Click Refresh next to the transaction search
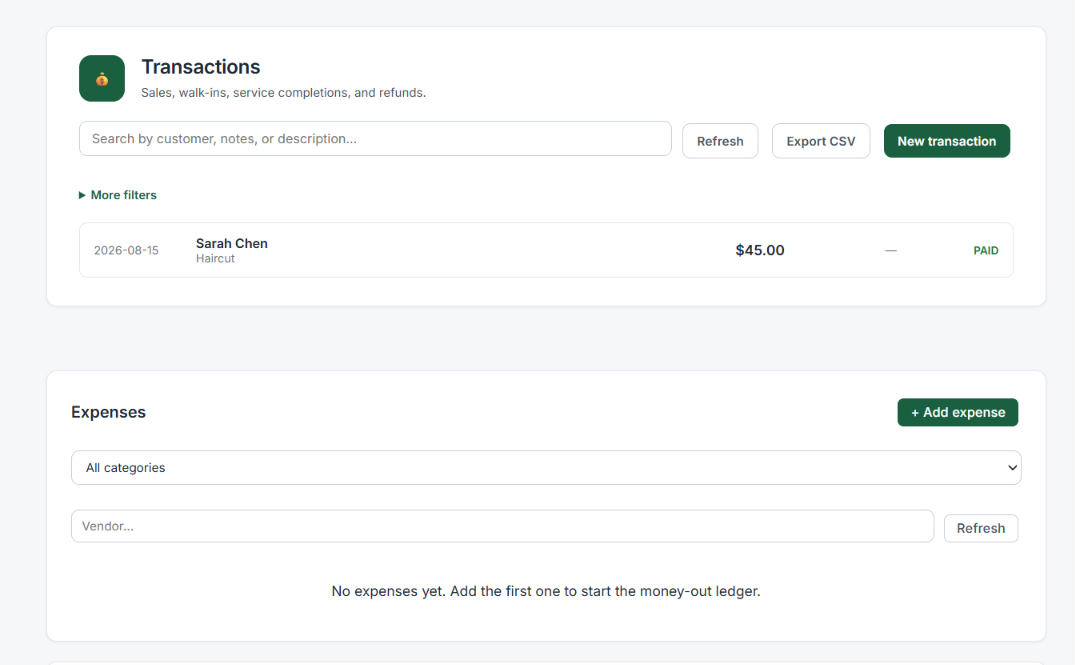Screen dimensions: 1075x665 click(720, 141)
